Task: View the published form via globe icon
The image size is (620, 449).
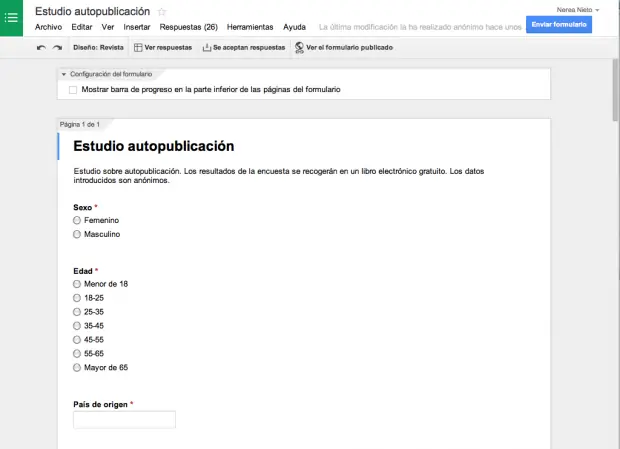Action: pyautogui.click(x=299, y=47)
